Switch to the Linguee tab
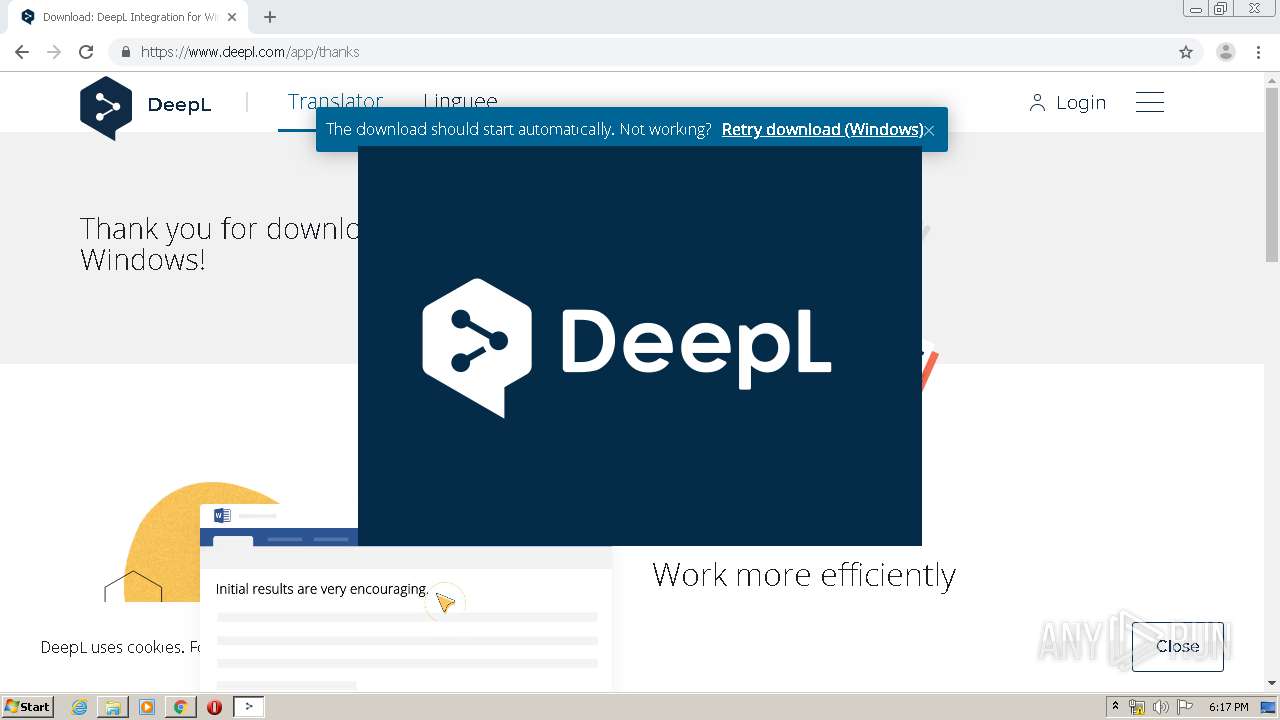Image resolution: width=1280 pixels, height=720 pixels. [460, 101]
